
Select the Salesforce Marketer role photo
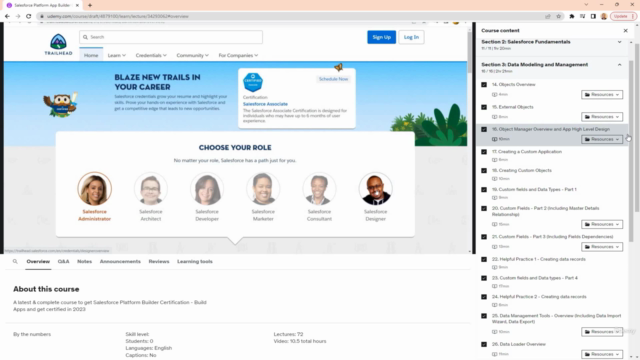pos(263,189)
